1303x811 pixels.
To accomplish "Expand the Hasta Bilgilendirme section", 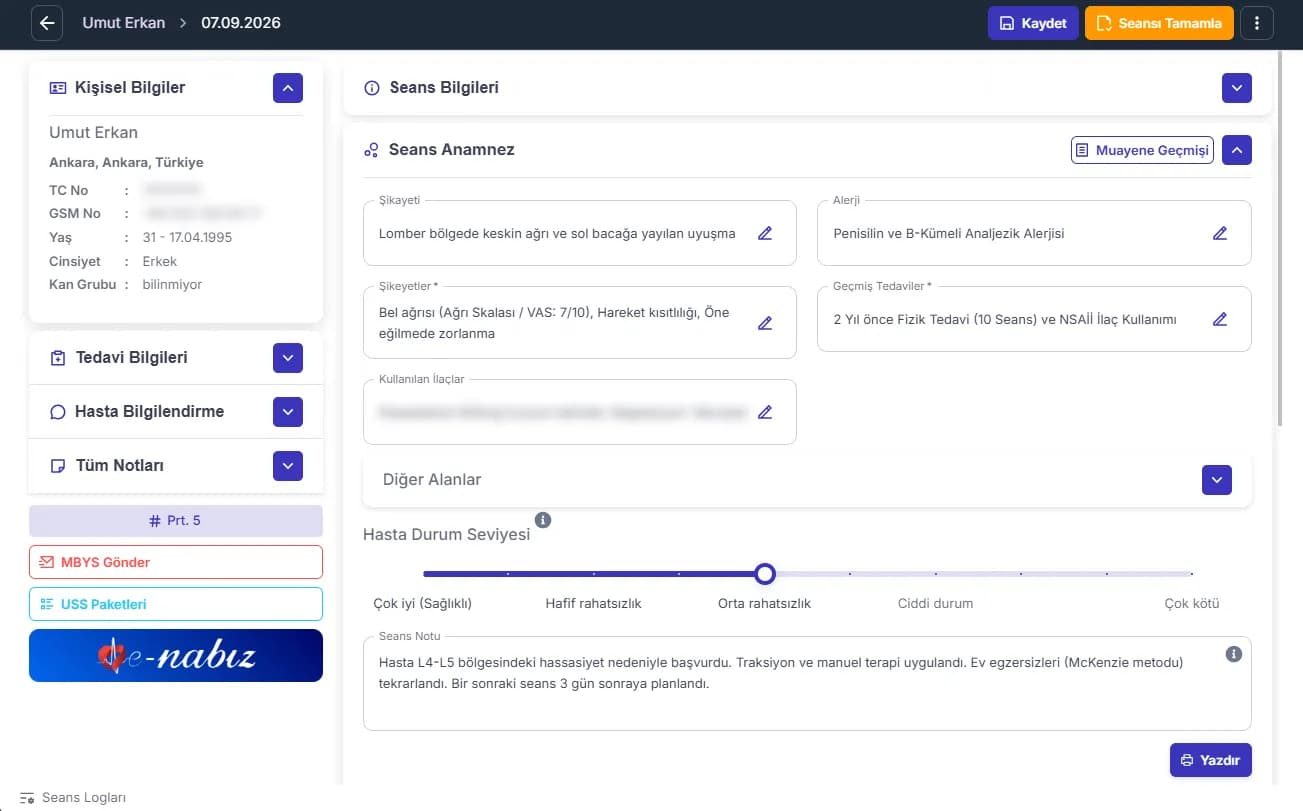I will (288, 412).
